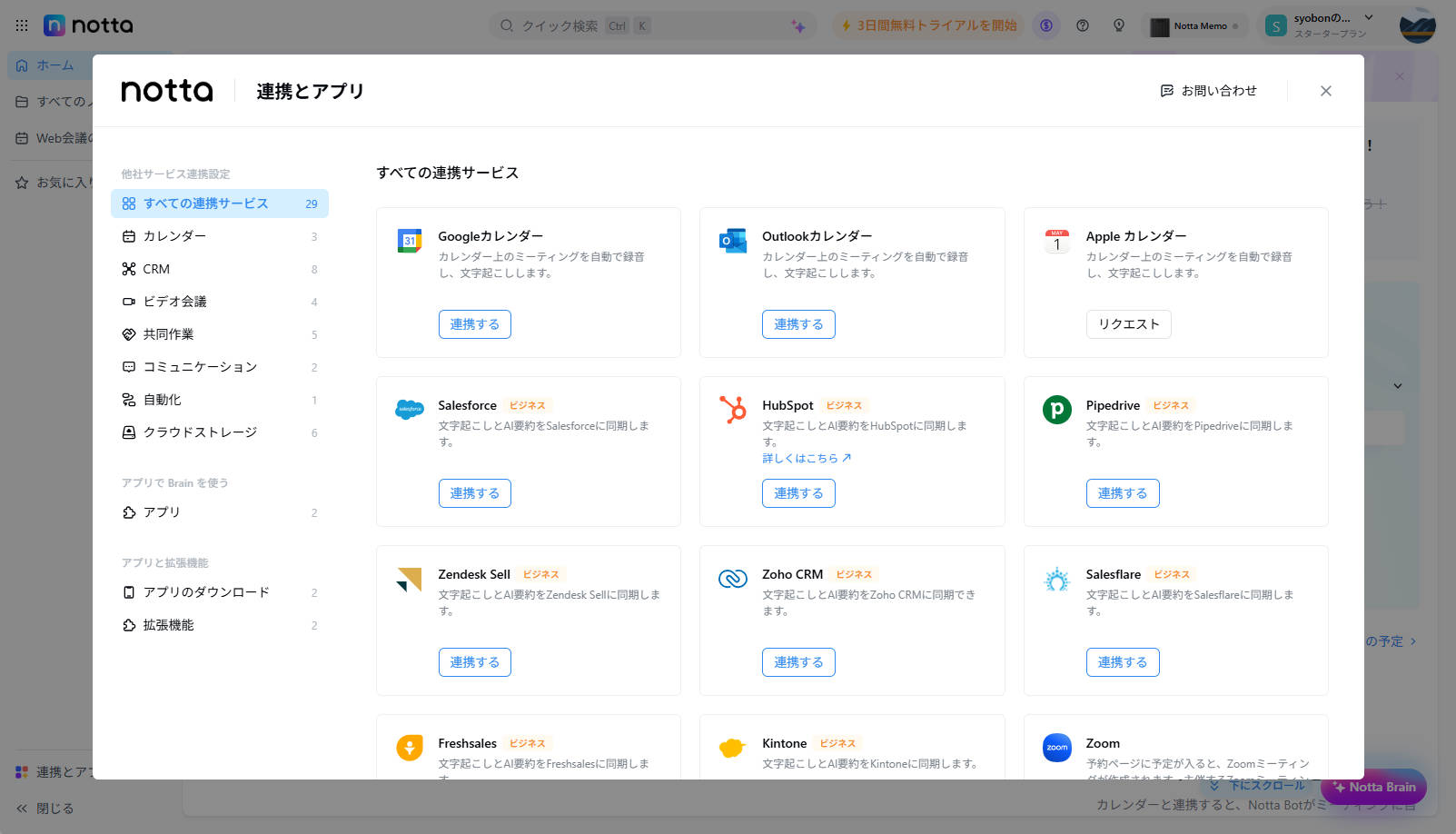The image size is (1456, 834).
Task: Connect Zoho CRM with 連携する
Action: pos(798,662)
